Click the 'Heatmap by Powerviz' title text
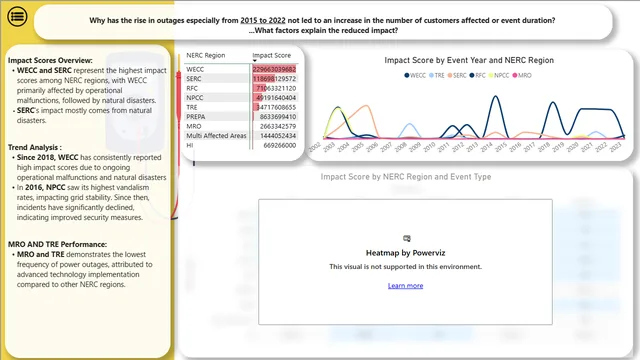640x360 pixels. (x=405, y=253)
